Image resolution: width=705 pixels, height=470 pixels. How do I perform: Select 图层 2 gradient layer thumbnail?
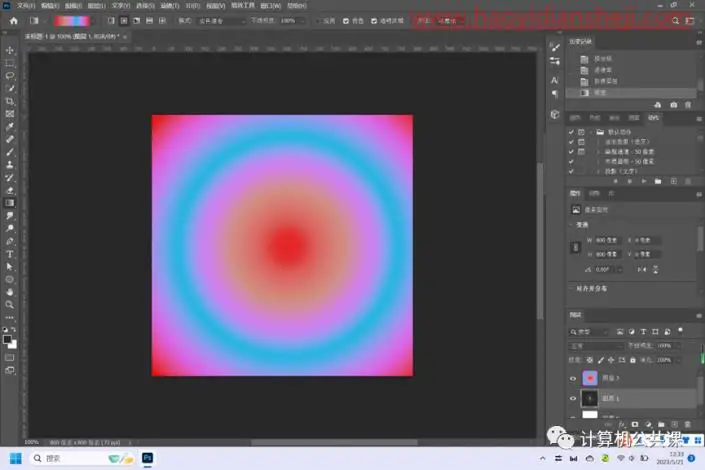tap(590, 378)
